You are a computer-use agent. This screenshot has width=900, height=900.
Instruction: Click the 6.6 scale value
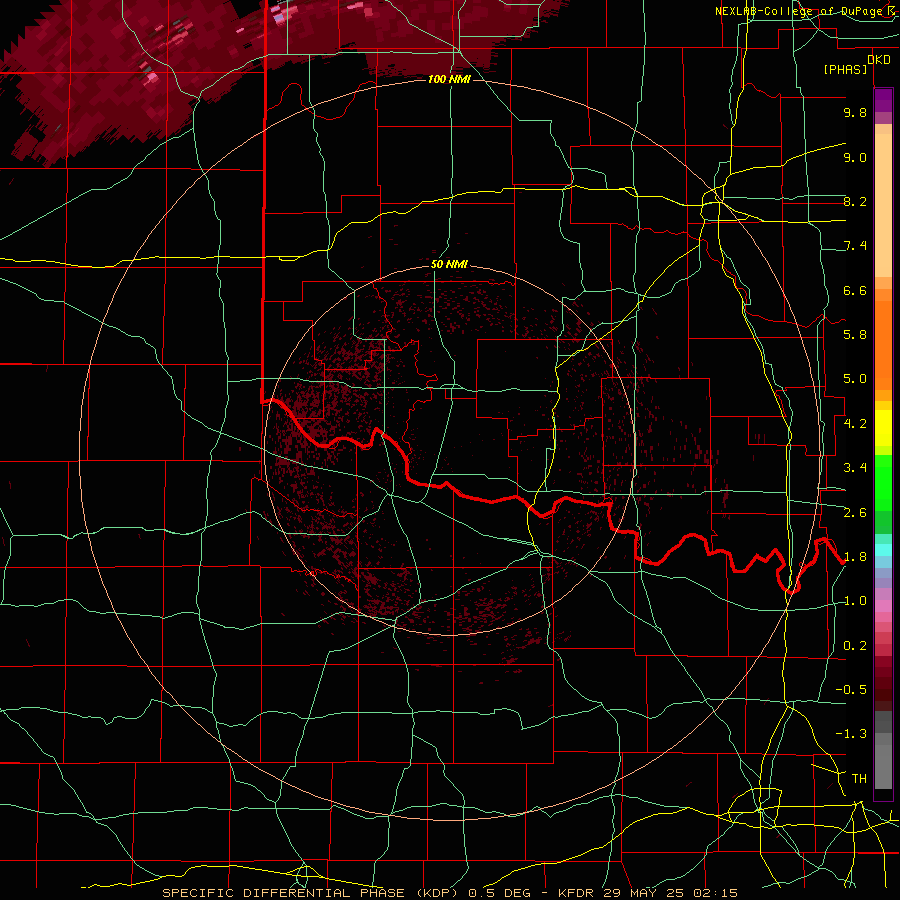(855, 290)
